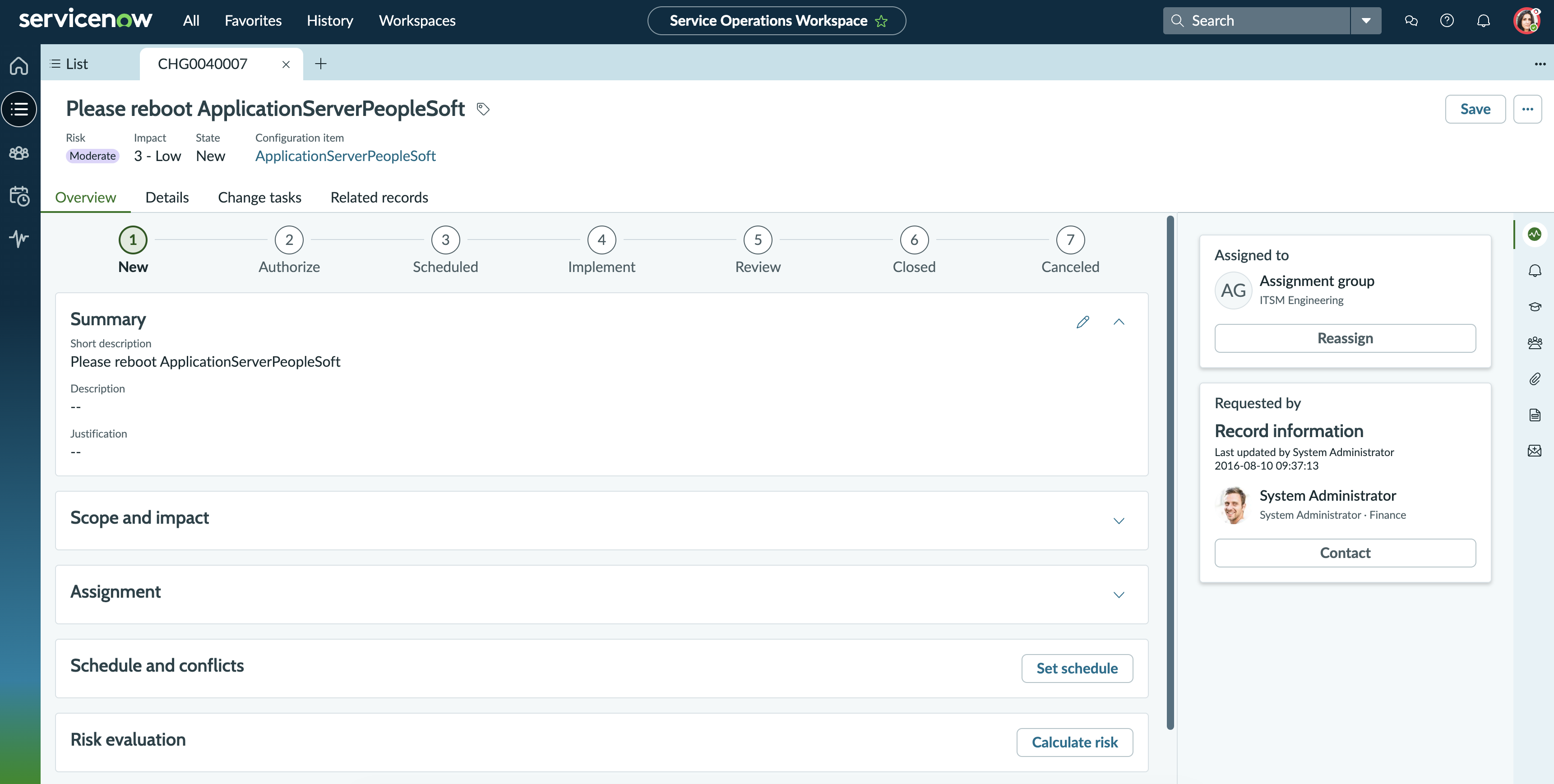Open the bell icon in contextual sidebar
Image resolution: width=1554 pixels, height=784 pixels.
[1535, 270]
